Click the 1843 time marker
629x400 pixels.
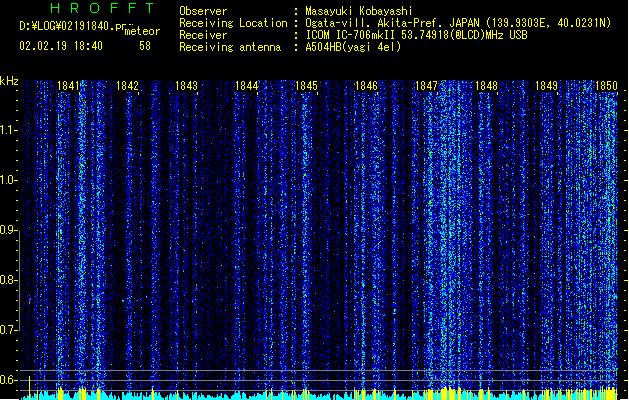pos(187,86)
